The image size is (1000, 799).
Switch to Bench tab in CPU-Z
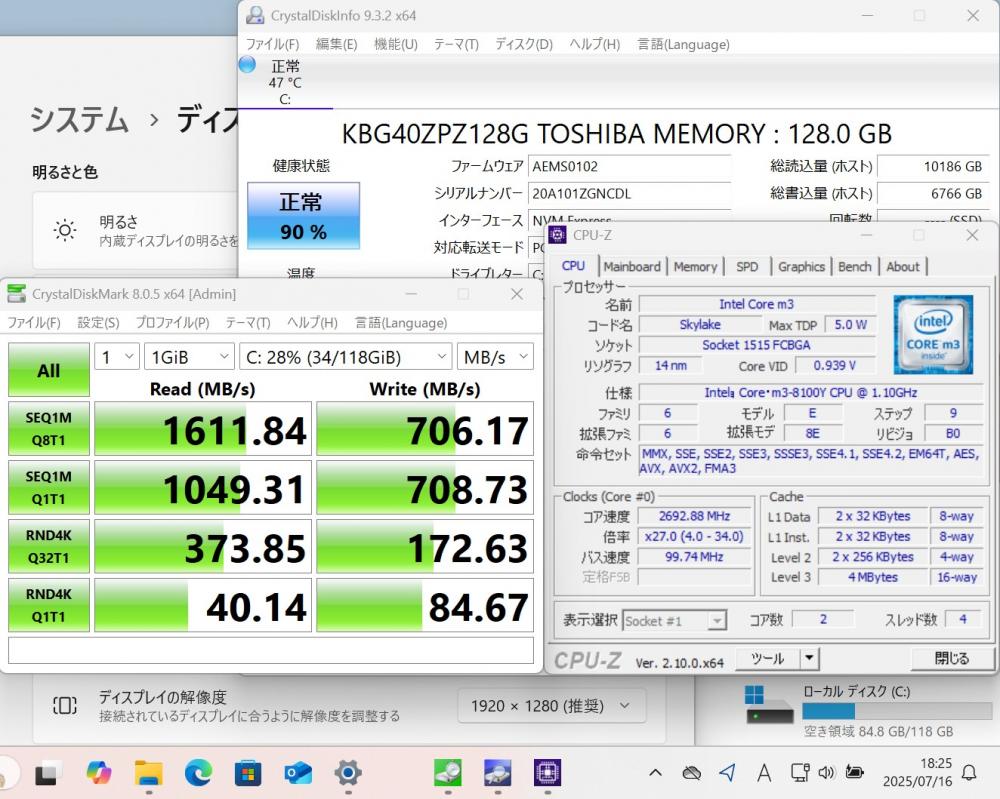855,267
